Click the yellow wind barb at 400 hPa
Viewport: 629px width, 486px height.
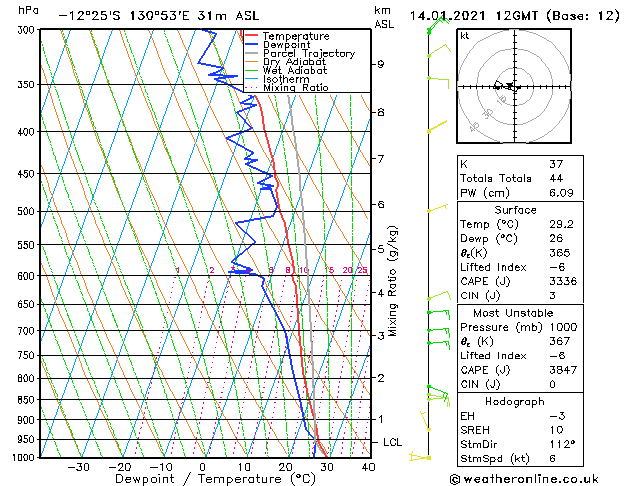click(x=437, y=126)
